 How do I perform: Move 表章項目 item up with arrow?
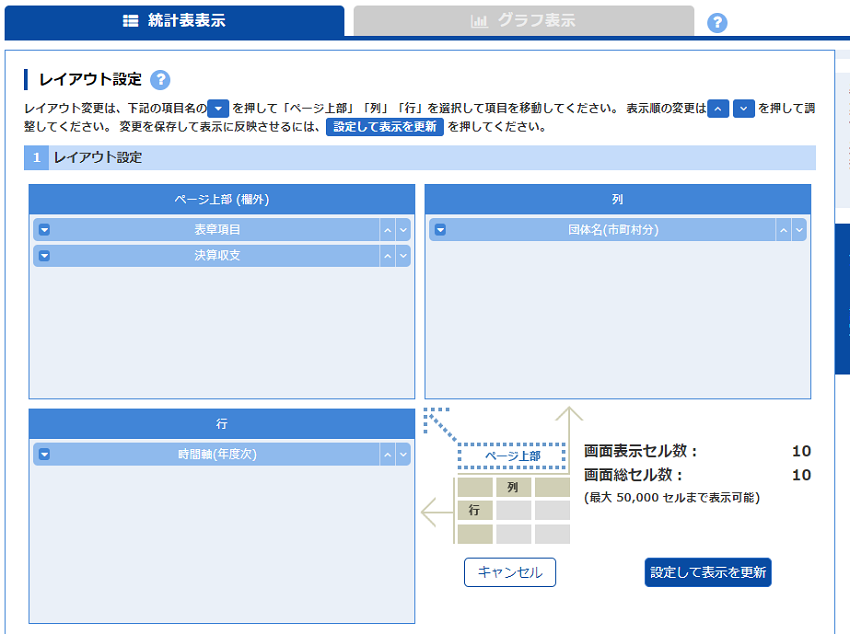coord(388,230)
